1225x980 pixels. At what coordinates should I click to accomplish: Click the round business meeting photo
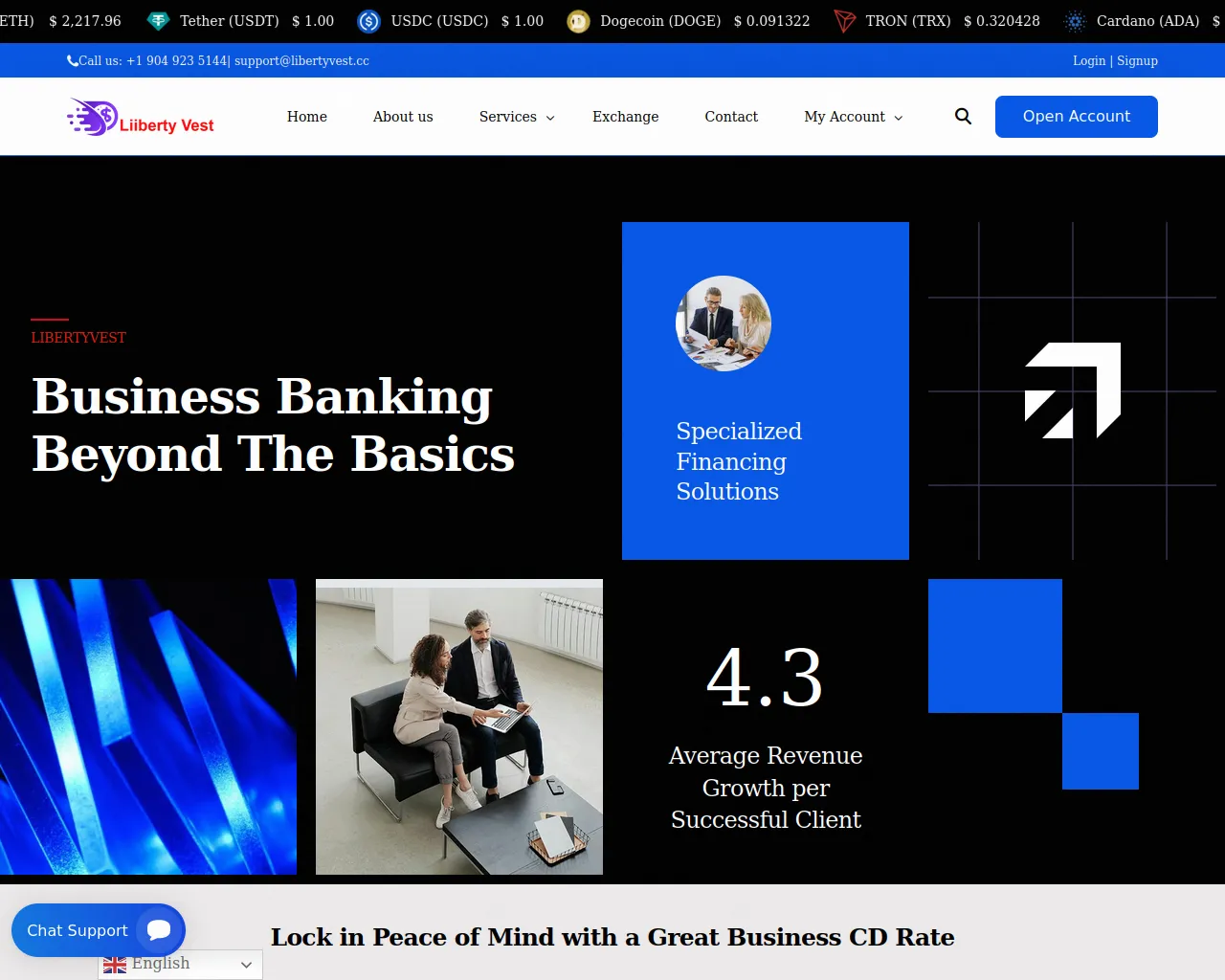(724, 323)
